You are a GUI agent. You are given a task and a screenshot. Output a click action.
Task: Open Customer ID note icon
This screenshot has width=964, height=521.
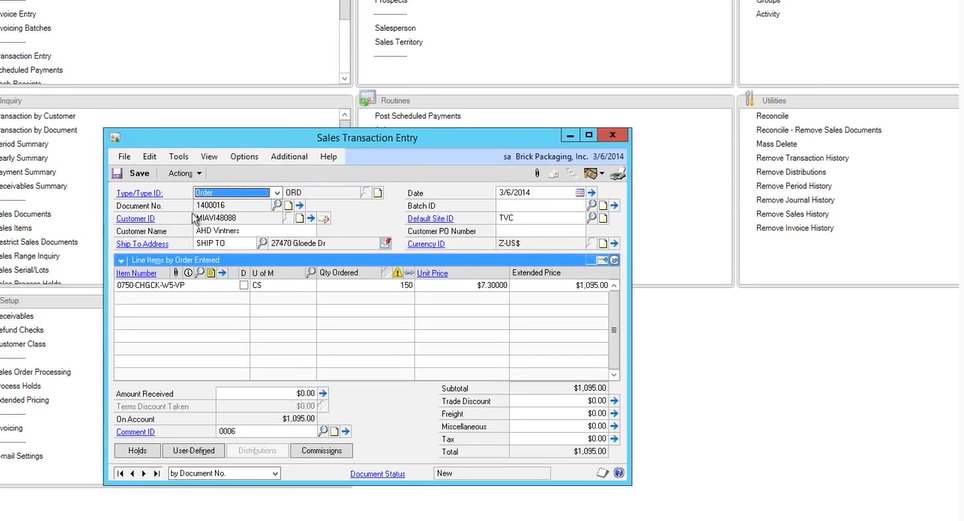[299, 218]
